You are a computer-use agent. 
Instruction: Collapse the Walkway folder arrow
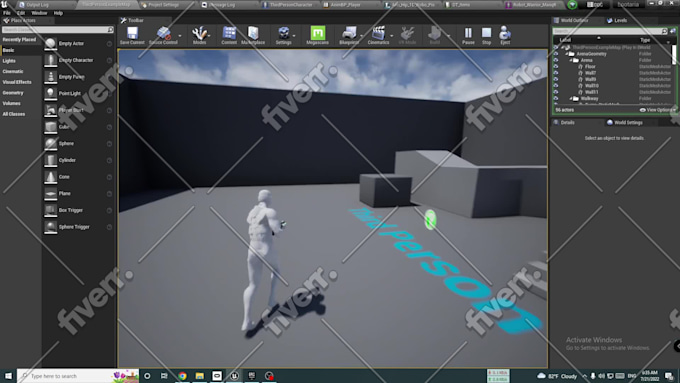tap(571, 98)
